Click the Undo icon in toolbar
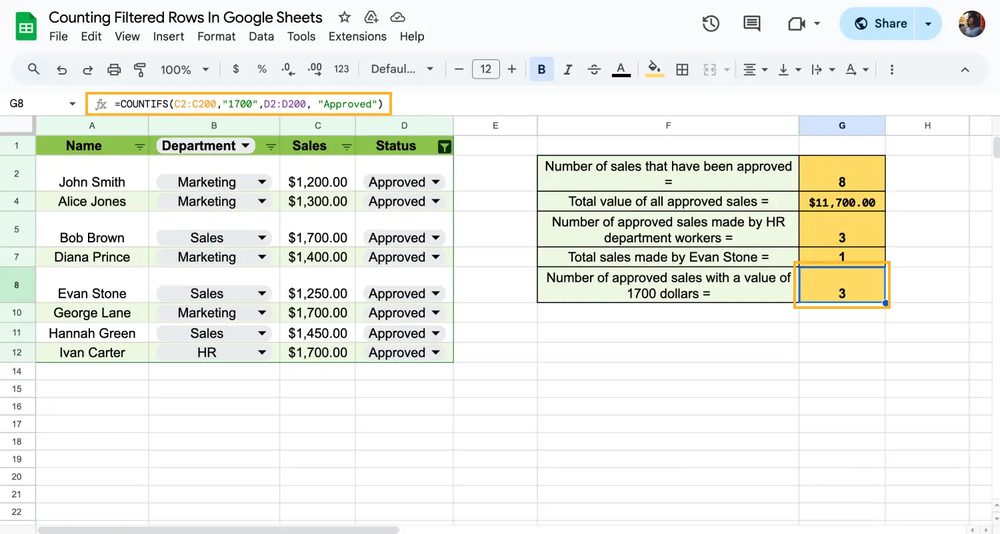The height and width of the screenshot is (534, 1000). coord(62,70)
